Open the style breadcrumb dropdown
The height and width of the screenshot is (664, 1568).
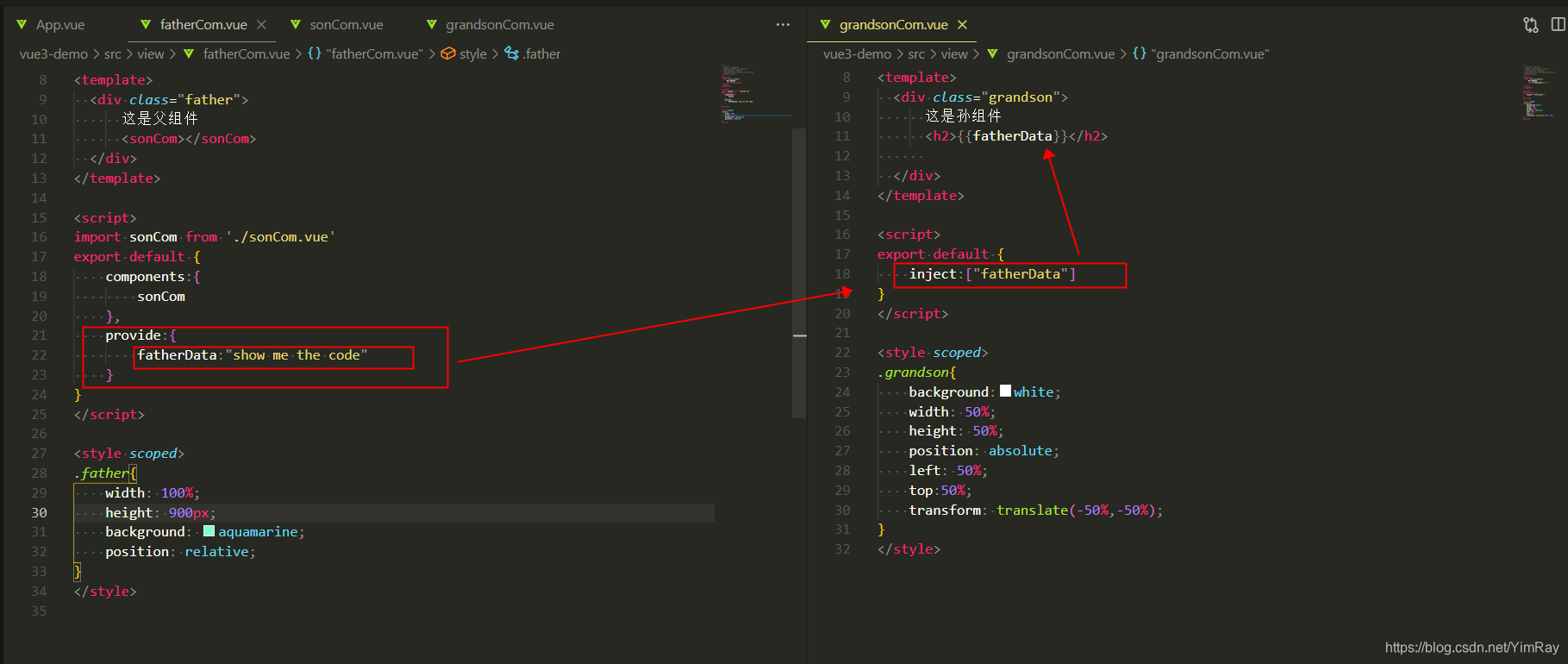(x=473, y=53)
